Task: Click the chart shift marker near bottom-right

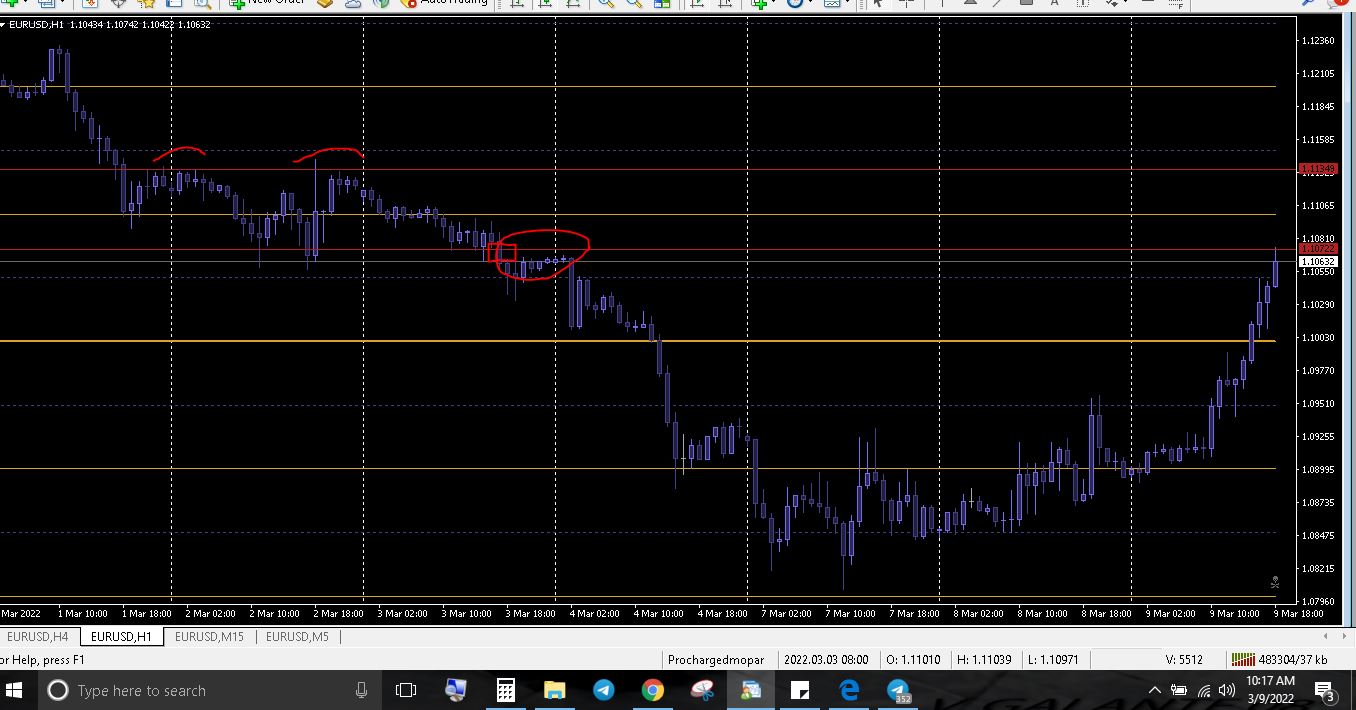Action: point(1275,582)
